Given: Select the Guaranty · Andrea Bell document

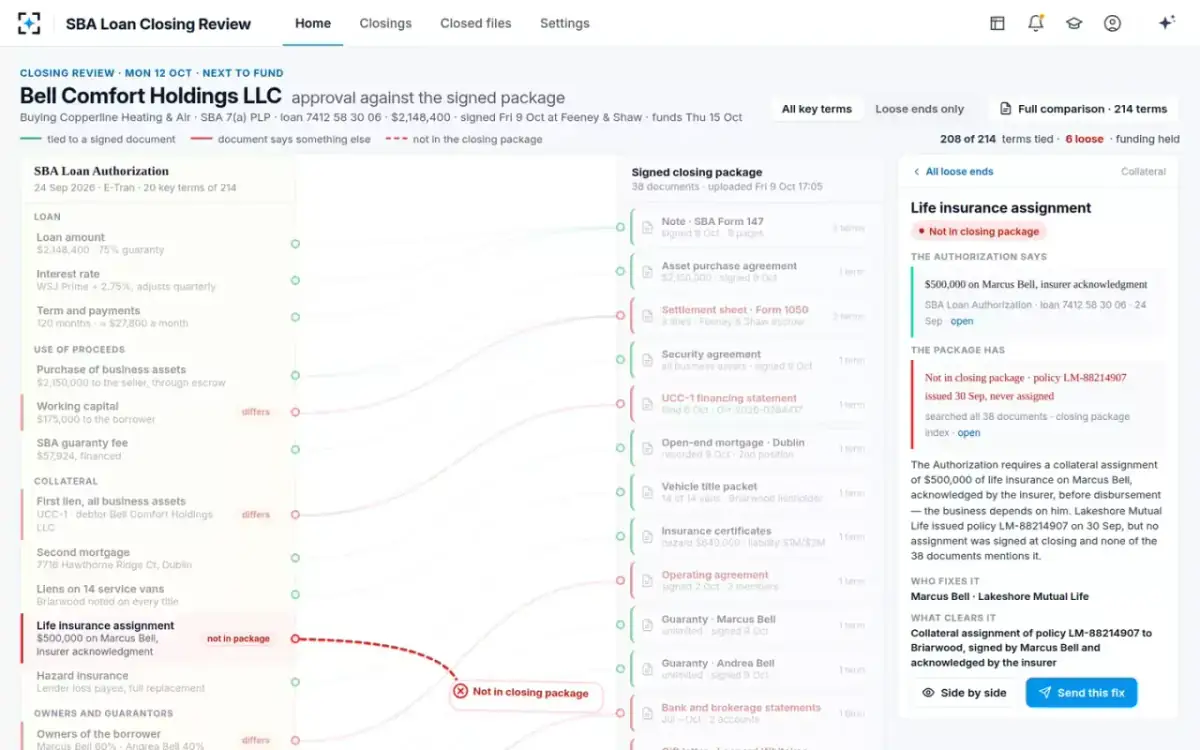Looking at the screenshot, I should [750, 669].
